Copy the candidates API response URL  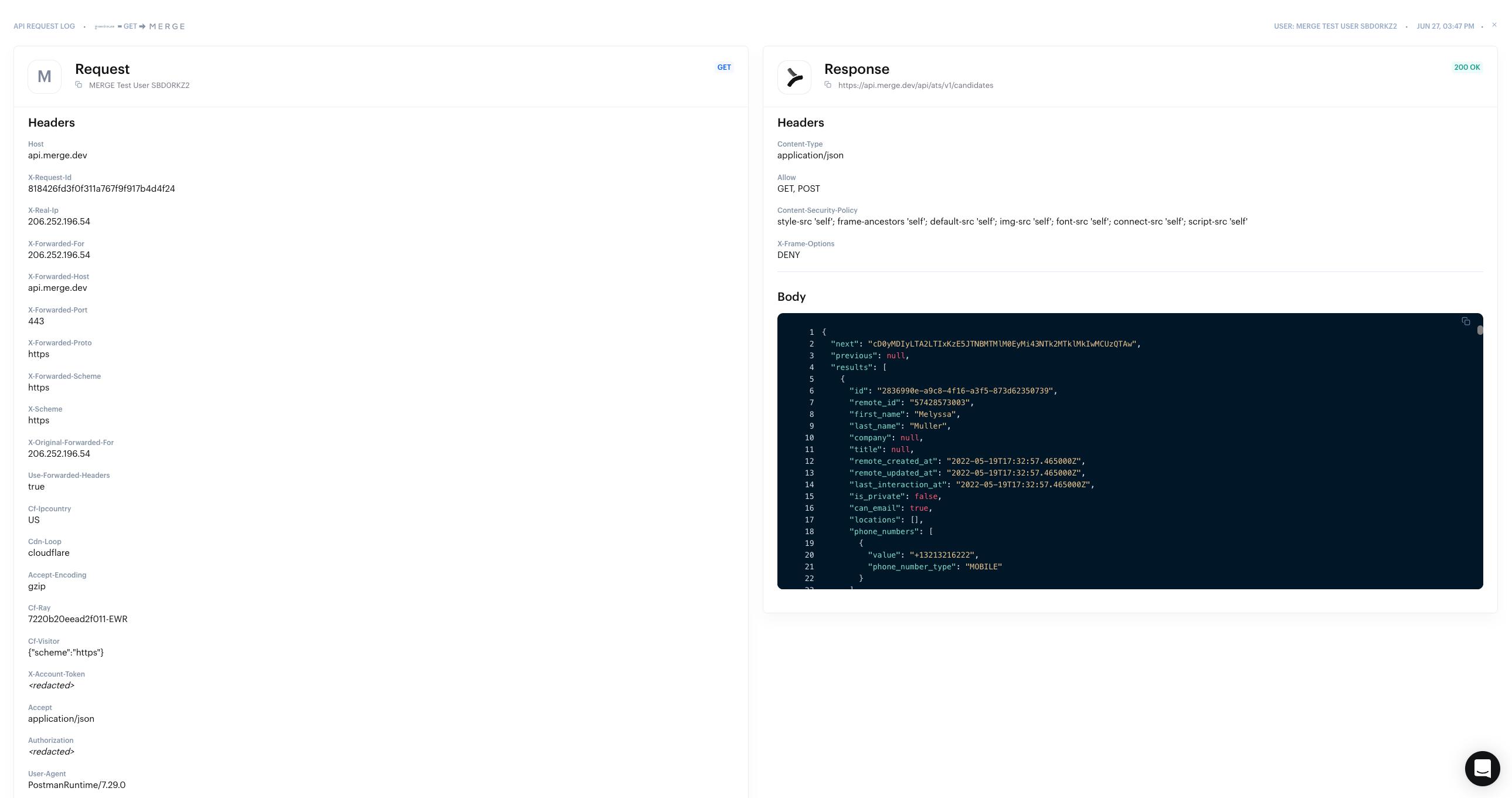pos(828,85)
